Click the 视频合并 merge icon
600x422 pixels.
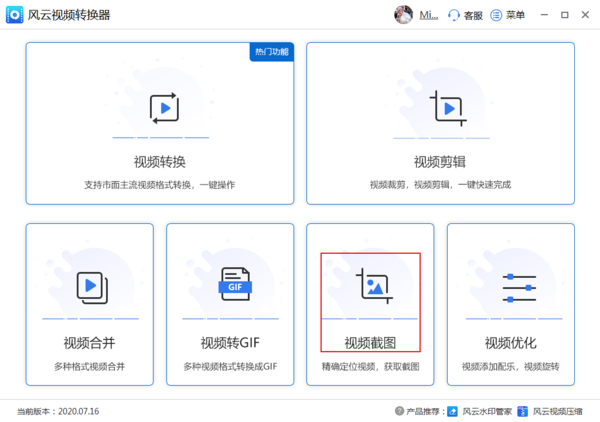point(90,287)
